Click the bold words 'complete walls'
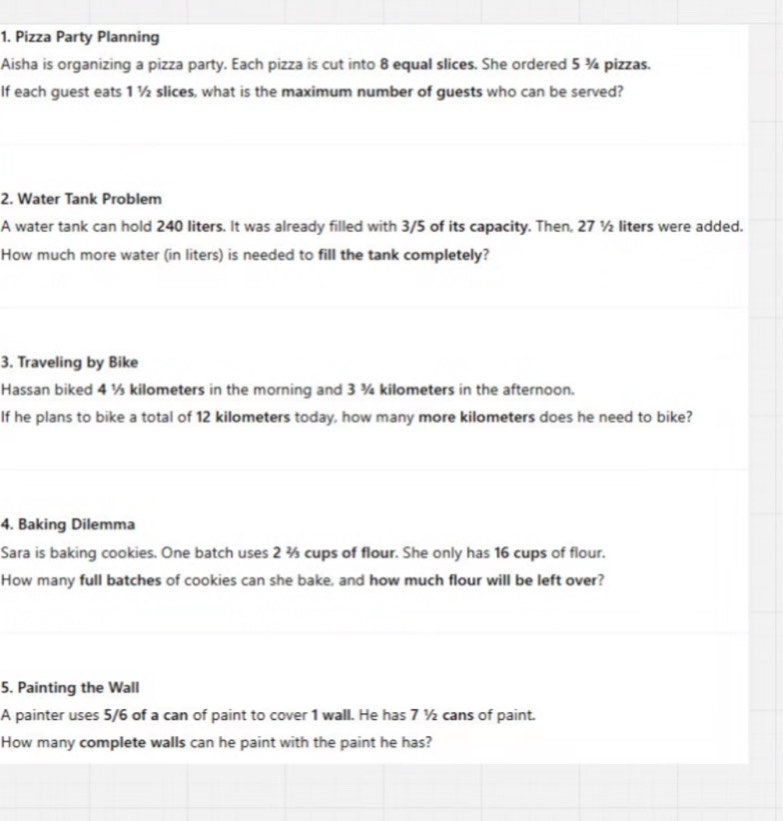The height and width of the screenshot is (821, 783). point(133,742)
